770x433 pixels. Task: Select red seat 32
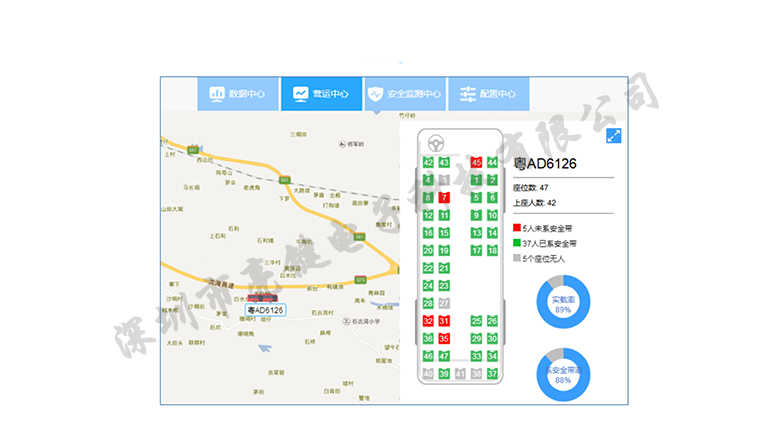pyautogui.click(x=428, y=321)
